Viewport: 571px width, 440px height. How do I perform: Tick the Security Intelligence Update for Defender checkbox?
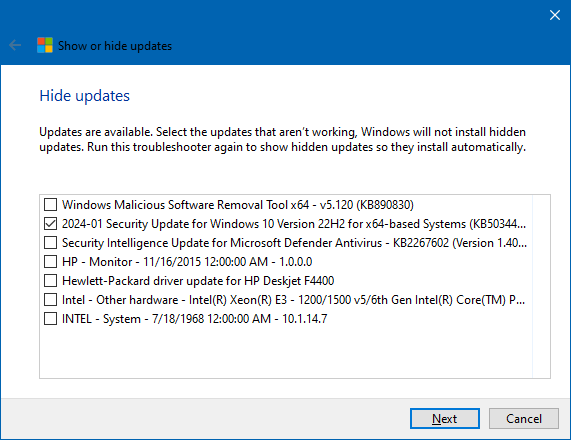50,243
